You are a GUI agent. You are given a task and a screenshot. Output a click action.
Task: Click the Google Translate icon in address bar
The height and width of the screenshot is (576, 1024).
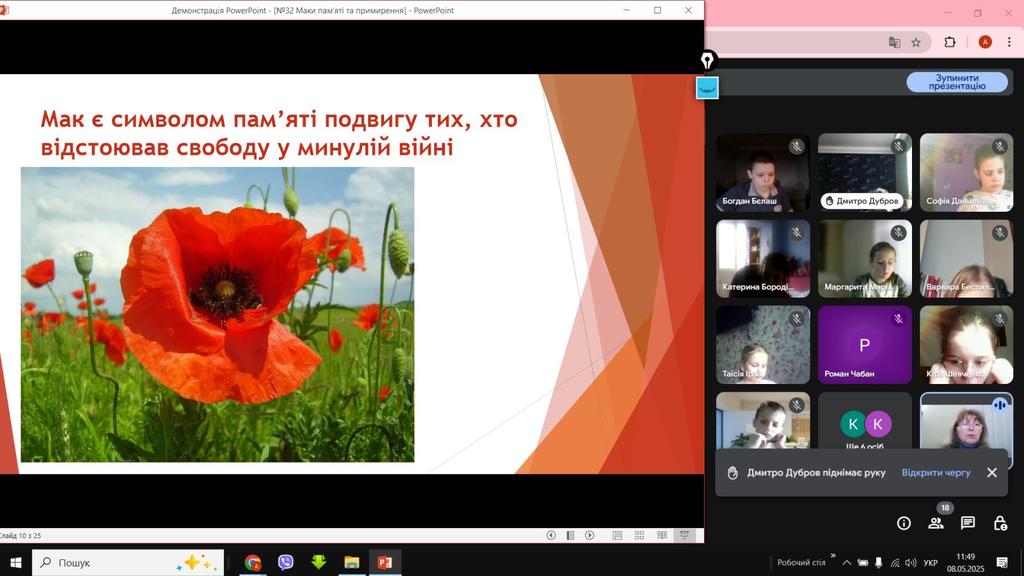click(x=894, y=42)
